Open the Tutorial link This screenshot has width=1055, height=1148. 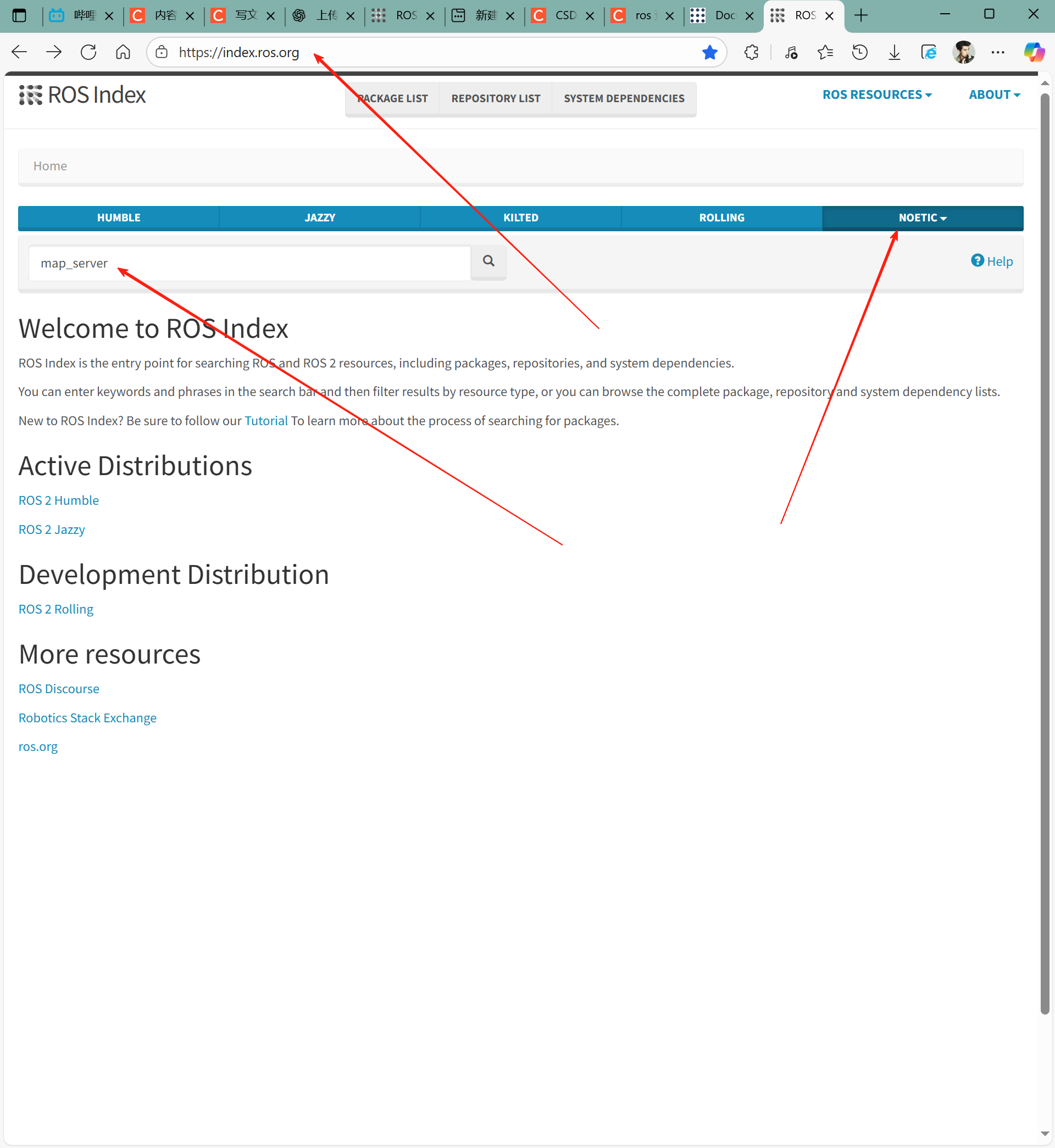tap(266, 421)
